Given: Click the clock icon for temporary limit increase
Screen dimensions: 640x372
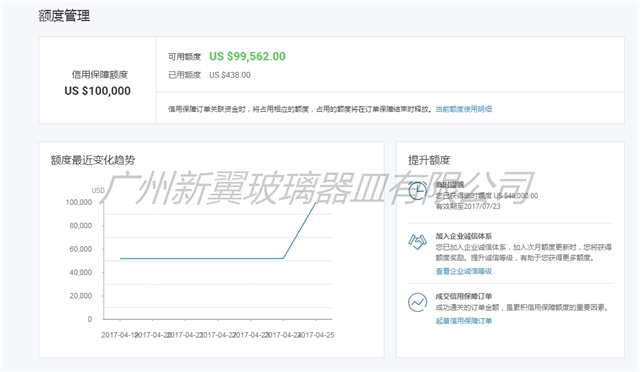Looking at the screenshot, I should pos(417,190).
